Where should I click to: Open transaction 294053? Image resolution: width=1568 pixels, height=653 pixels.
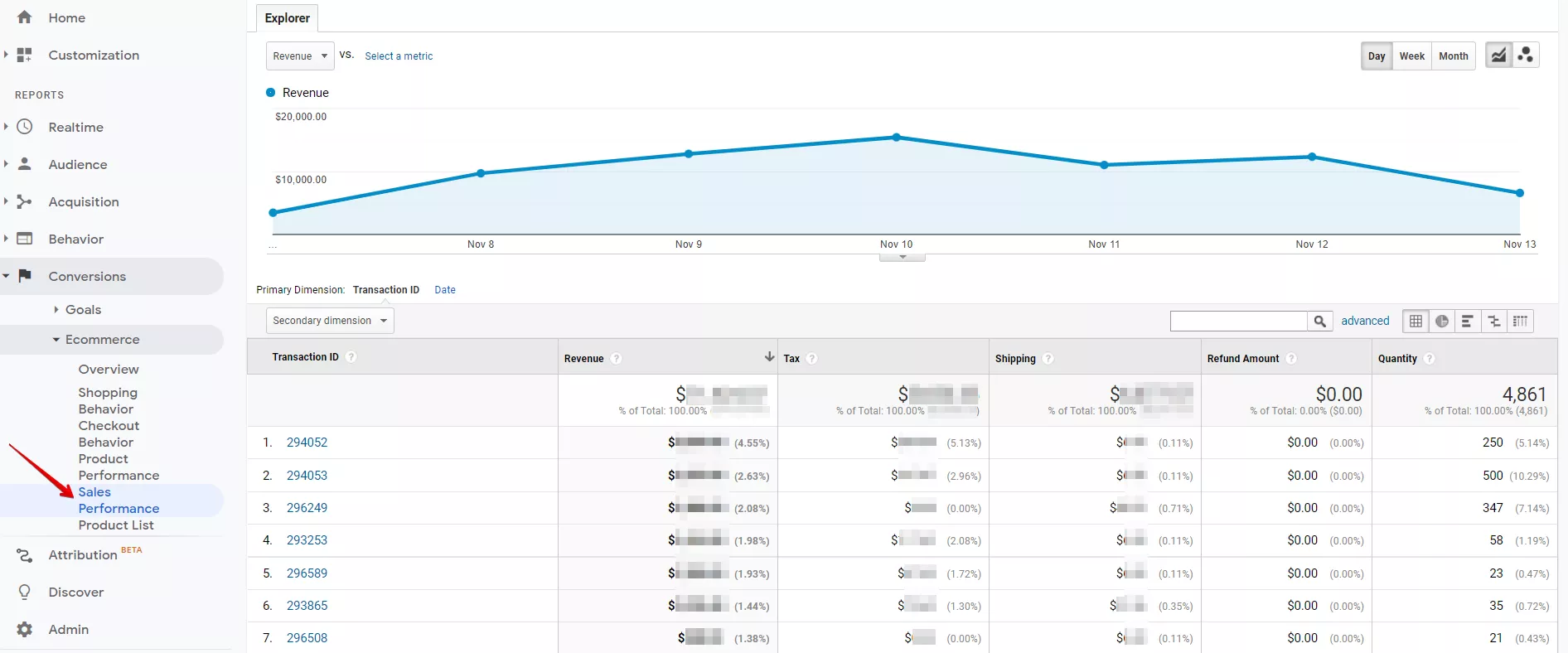307,476
